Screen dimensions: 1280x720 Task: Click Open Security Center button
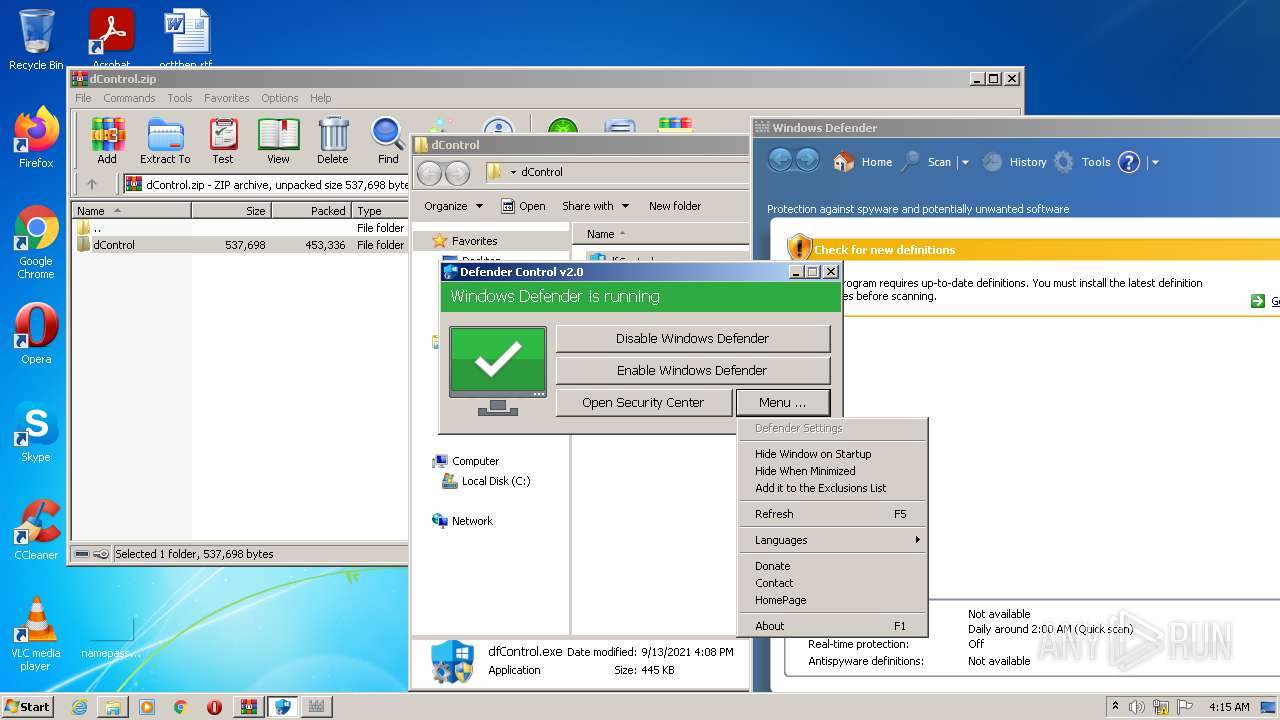pyautogui.click(x=643, y=402)
